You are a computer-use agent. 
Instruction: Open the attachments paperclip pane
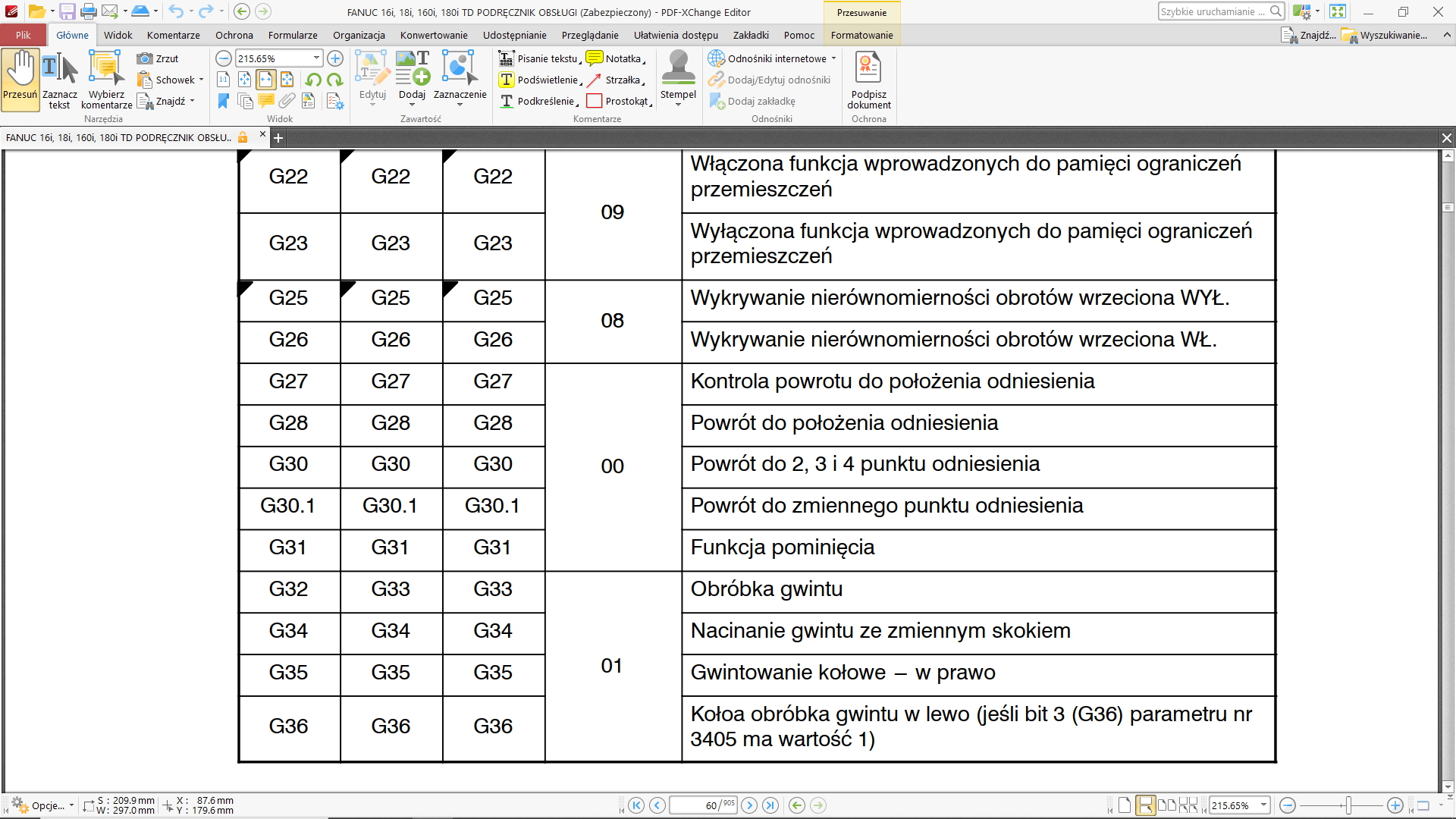point(287,101)
